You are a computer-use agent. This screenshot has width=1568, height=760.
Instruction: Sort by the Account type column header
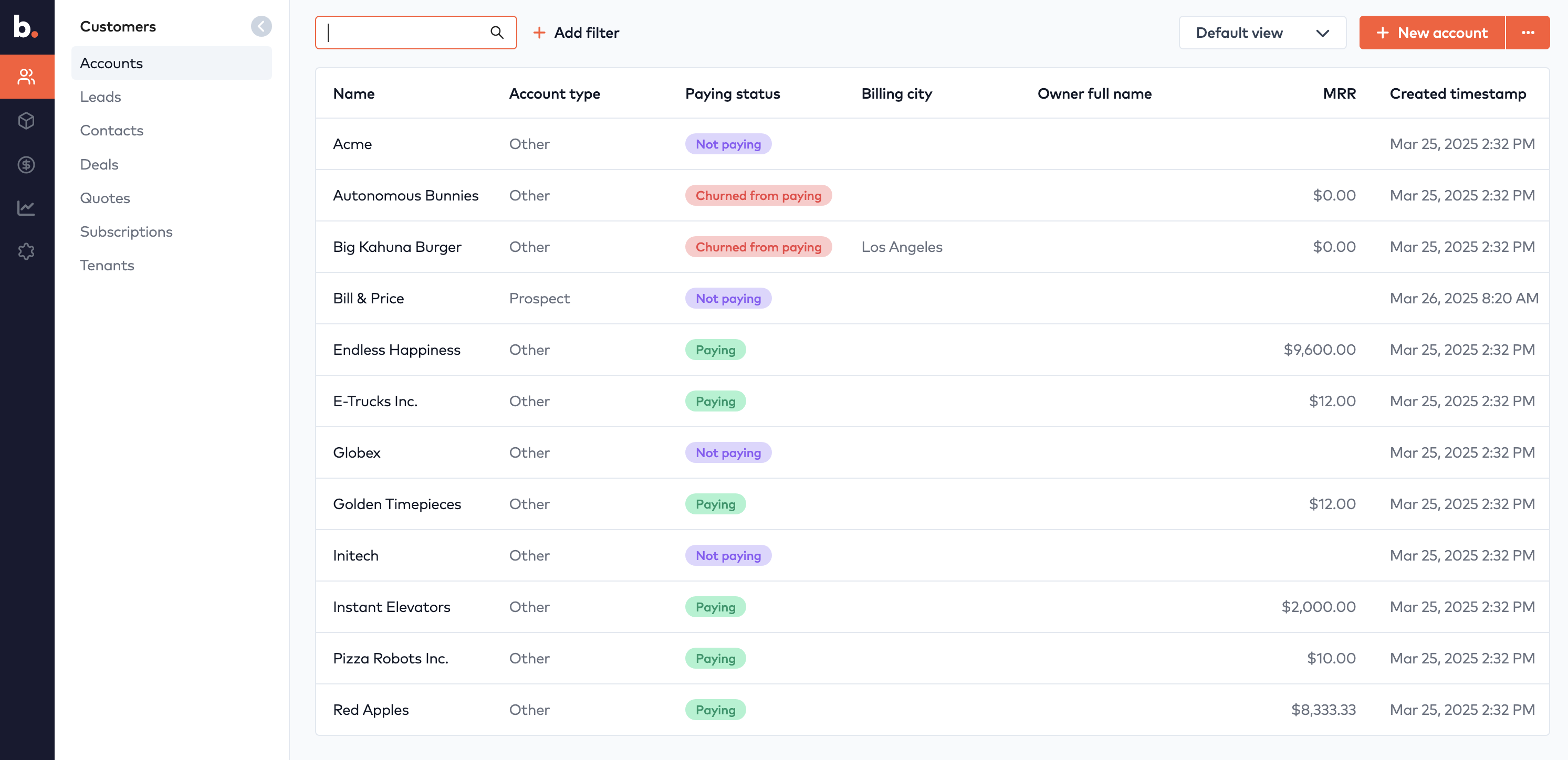pos(555,94)
